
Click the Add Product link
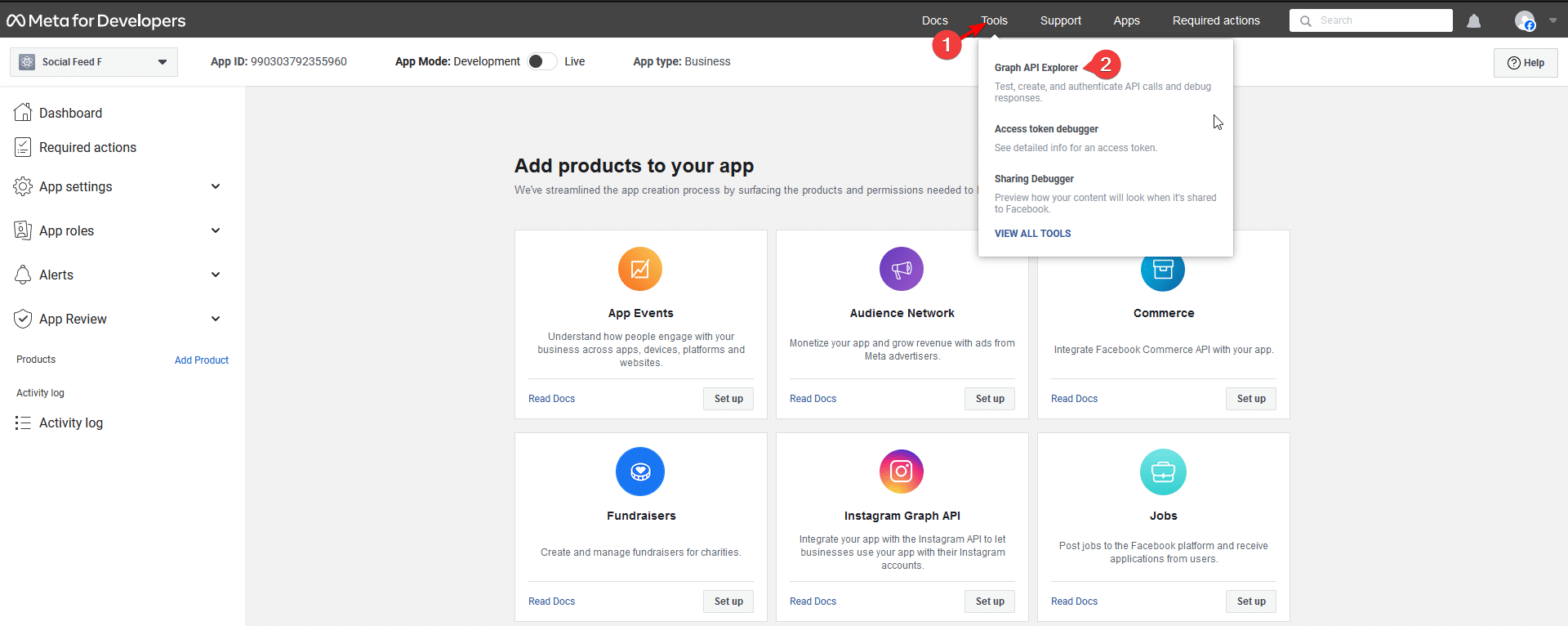click(202, 360)
